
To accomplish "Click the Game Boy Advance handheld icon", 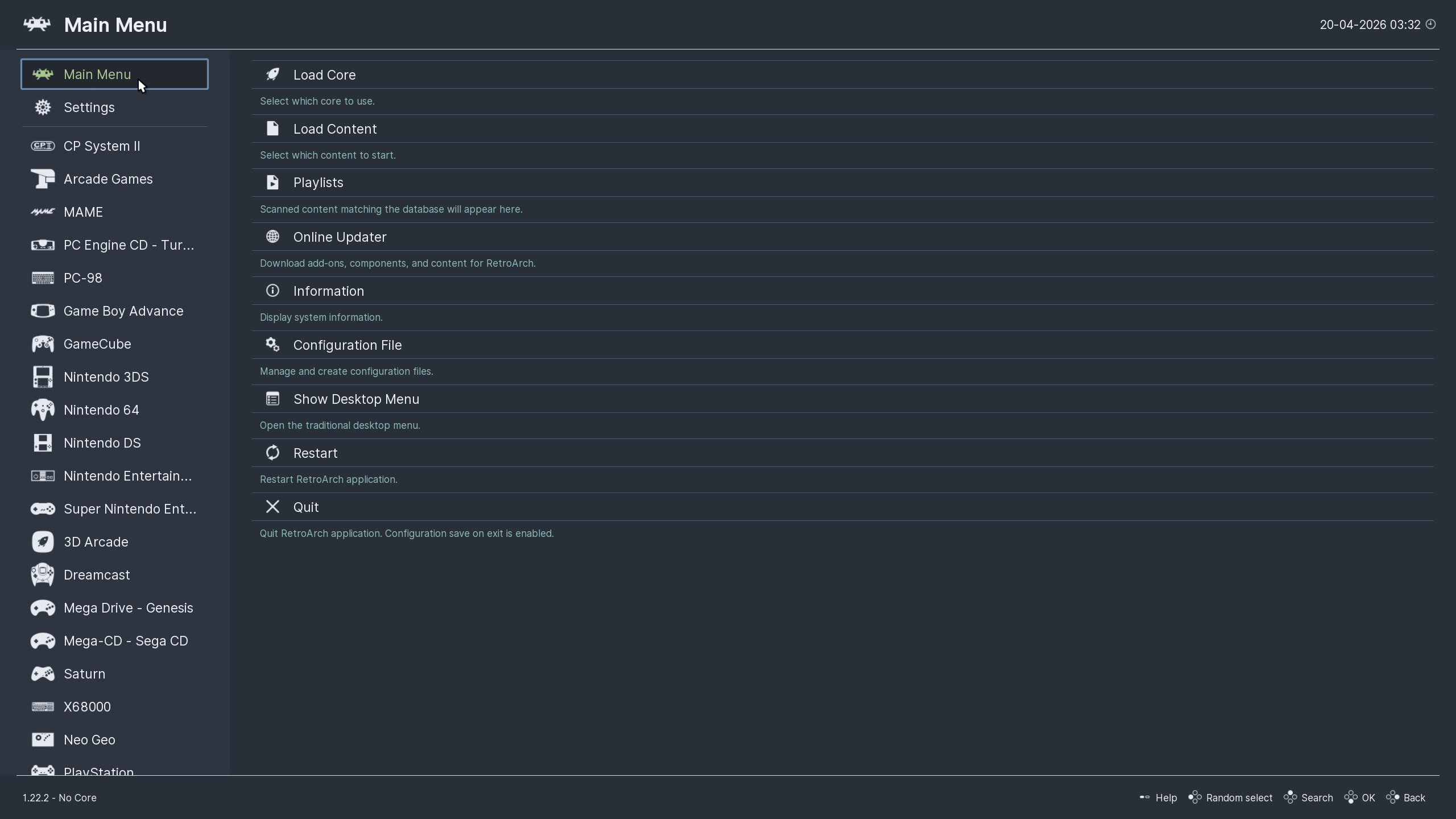I will point(43,311).
